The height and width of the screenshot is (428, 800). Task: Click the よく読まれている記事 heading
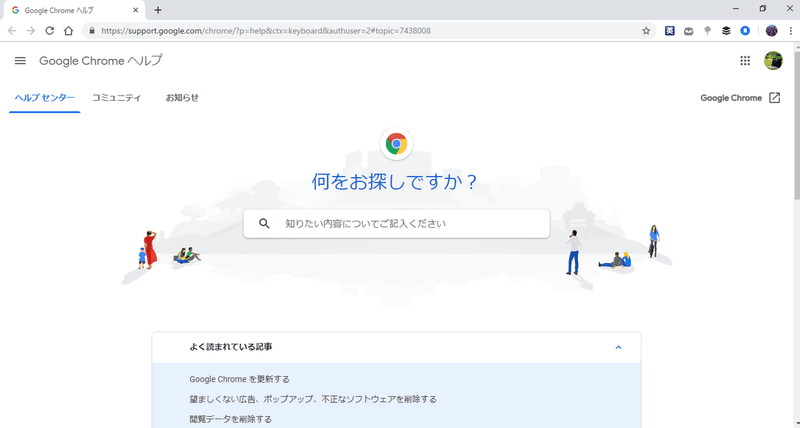pyautogui.click(x=231, y=347)
